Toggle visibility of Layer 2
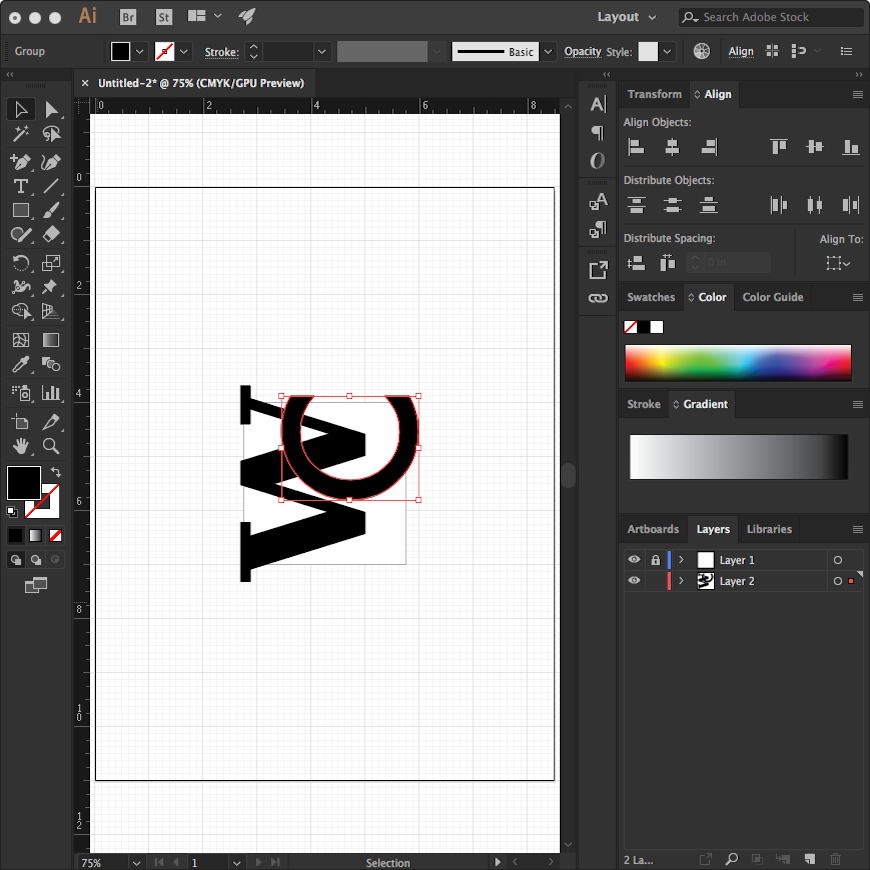This screenshot has width=870, height=870. point(634,581)
